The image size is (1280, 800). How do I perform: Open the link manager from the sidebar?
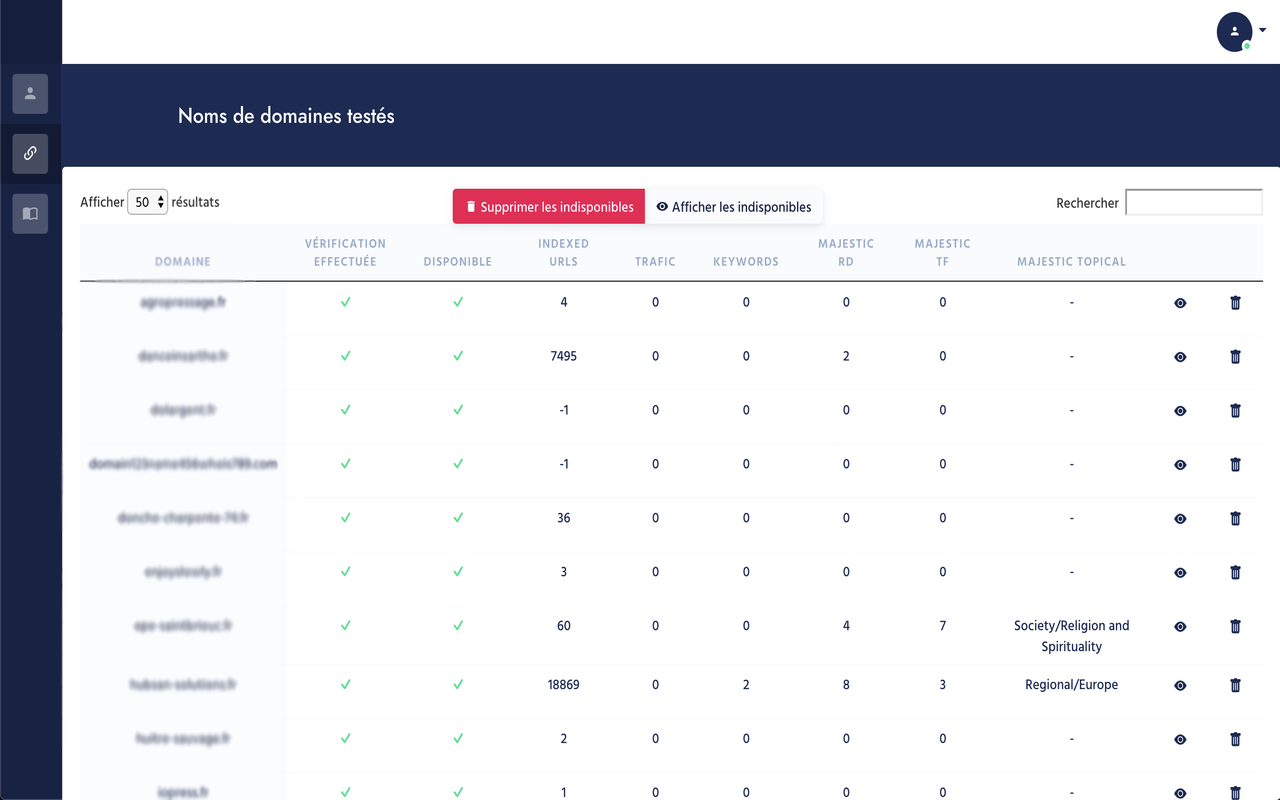30,153
